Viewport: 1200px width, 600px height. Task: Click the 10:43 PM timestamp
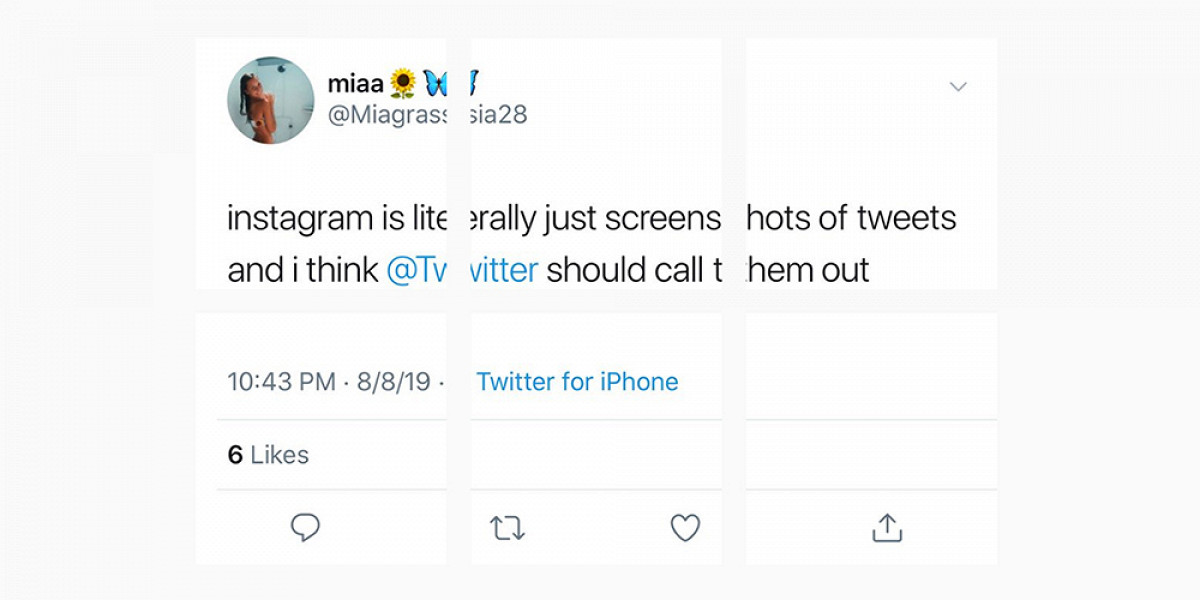click(282, 382)
